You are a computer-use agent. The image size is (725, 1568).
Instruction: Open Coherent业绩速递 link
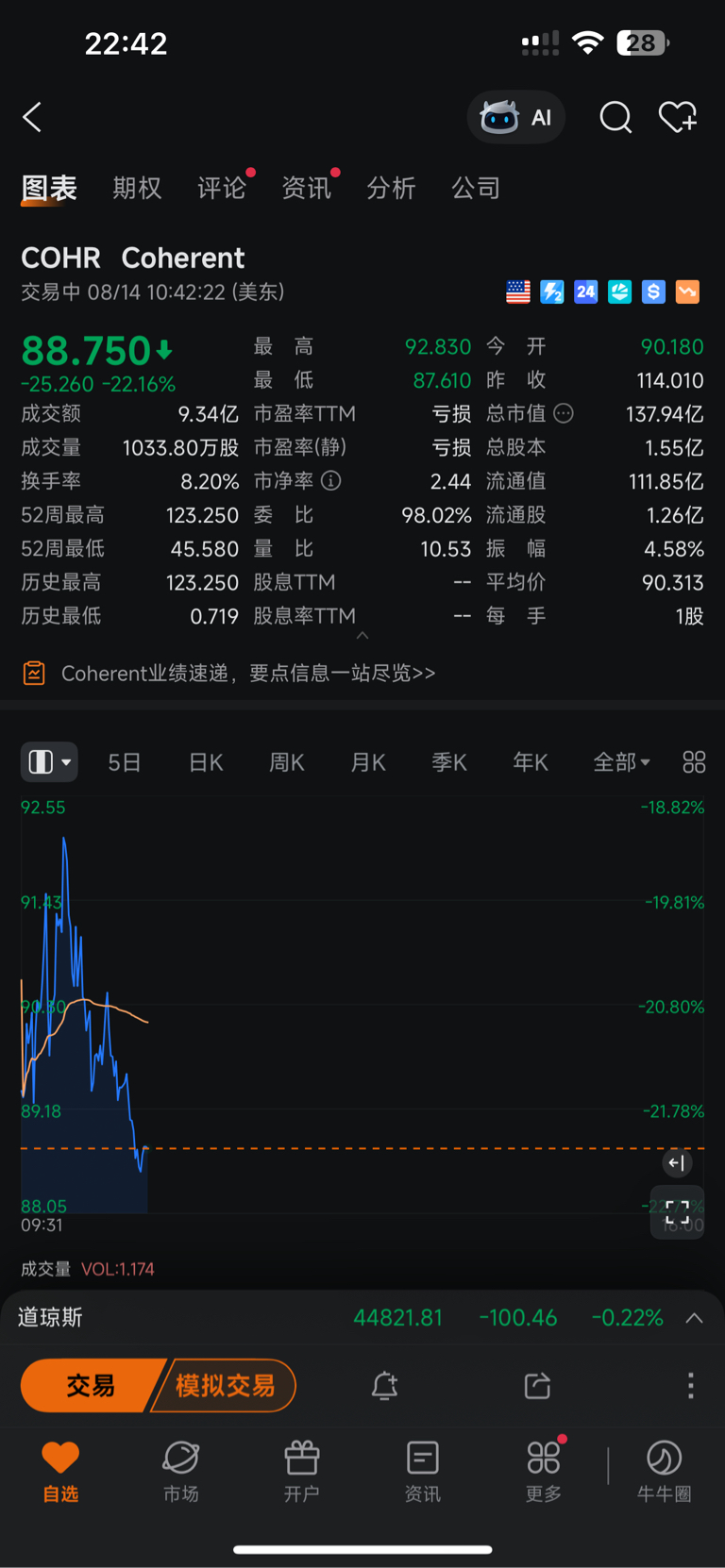pyautogui.click(x=248, y=674)
